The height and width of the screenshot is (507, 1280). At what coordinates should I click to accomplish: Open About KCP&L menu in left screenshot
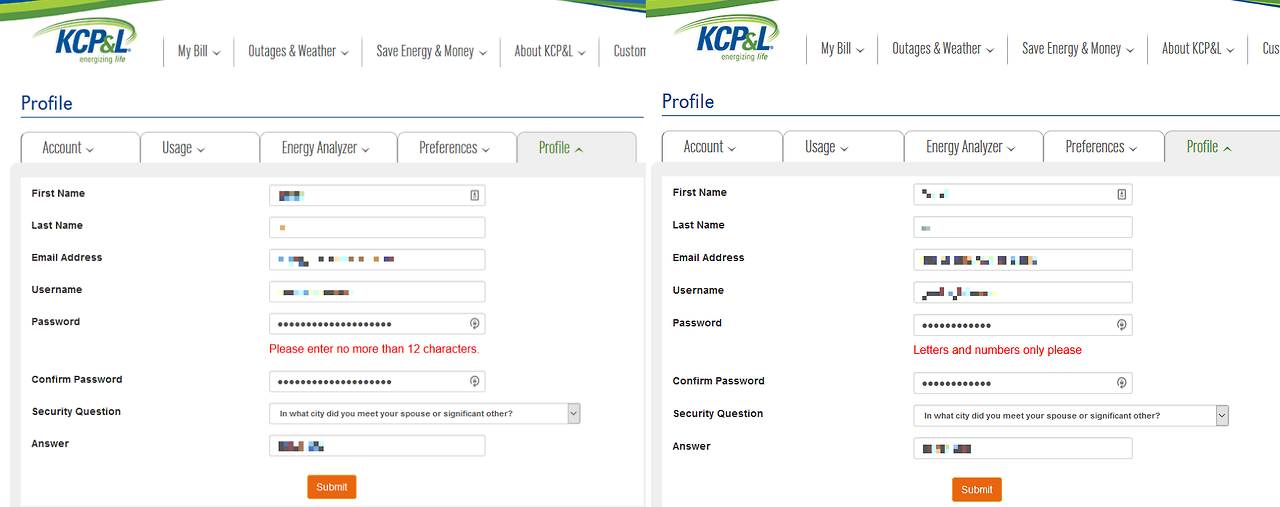(x=550, y=51)
